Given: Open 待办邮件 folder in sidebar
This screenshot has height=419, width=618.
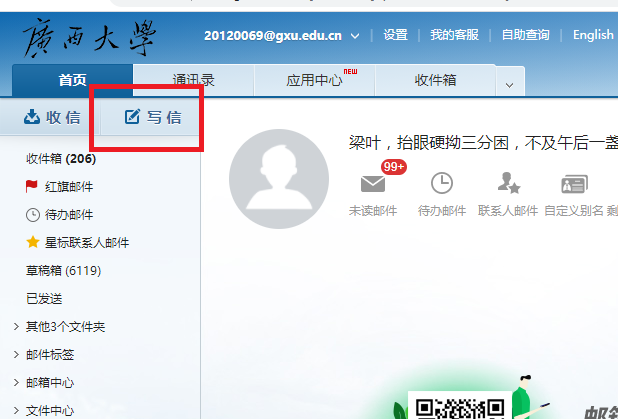Looking at the screenshot, I should click(x=59, y=215).
